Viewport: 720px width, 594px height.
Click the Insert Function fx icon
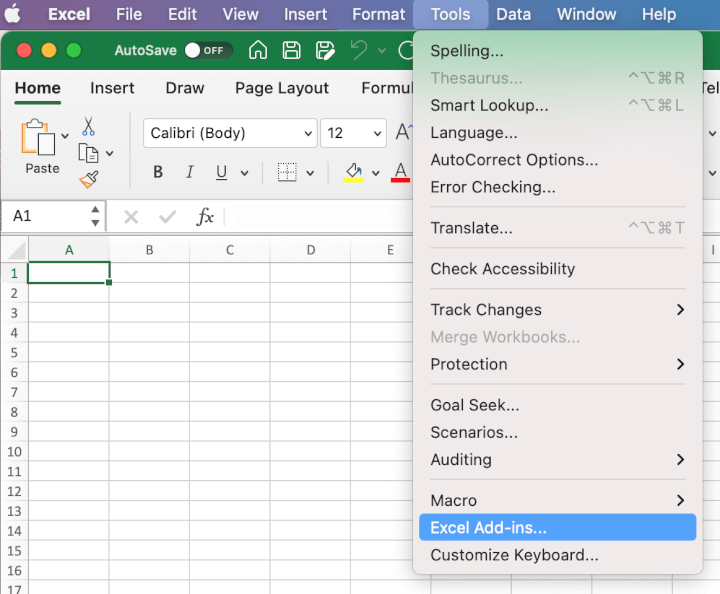pyautogui.click(x=205, y=216)
